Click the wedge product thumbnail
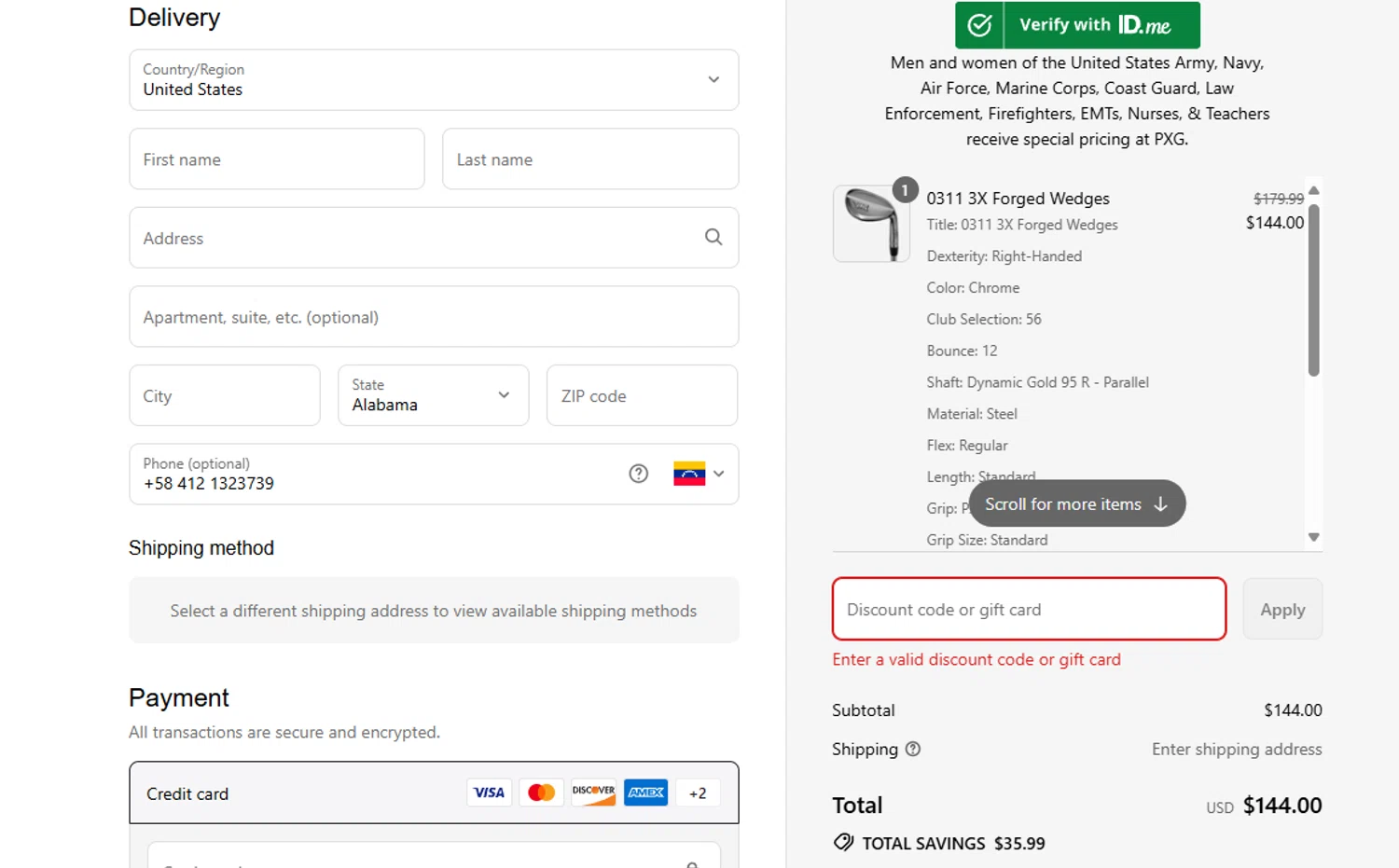 tap(871, 224)
